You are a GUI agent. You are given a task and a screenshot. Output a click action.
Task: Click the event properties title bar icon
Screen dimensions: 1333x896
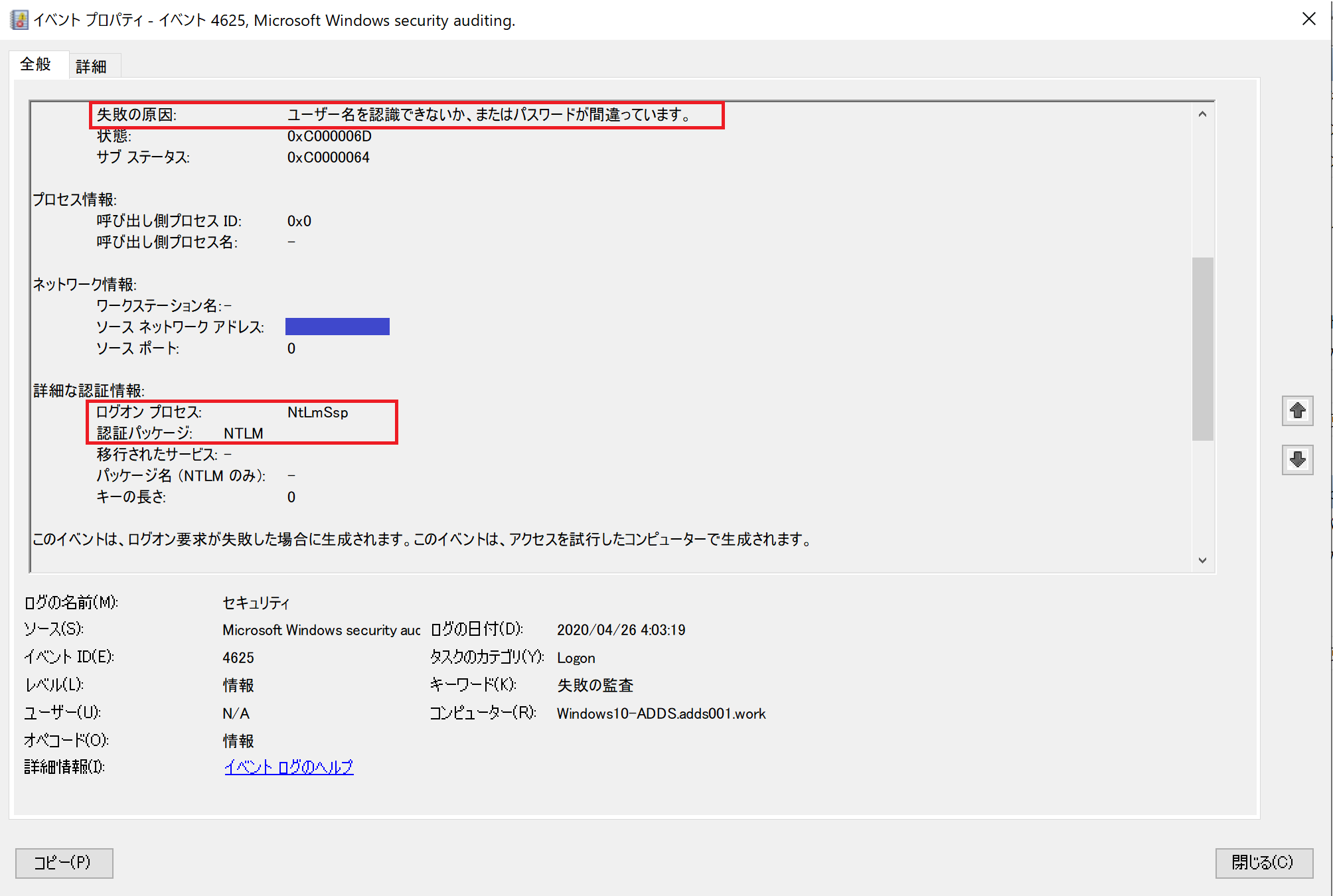19,20
